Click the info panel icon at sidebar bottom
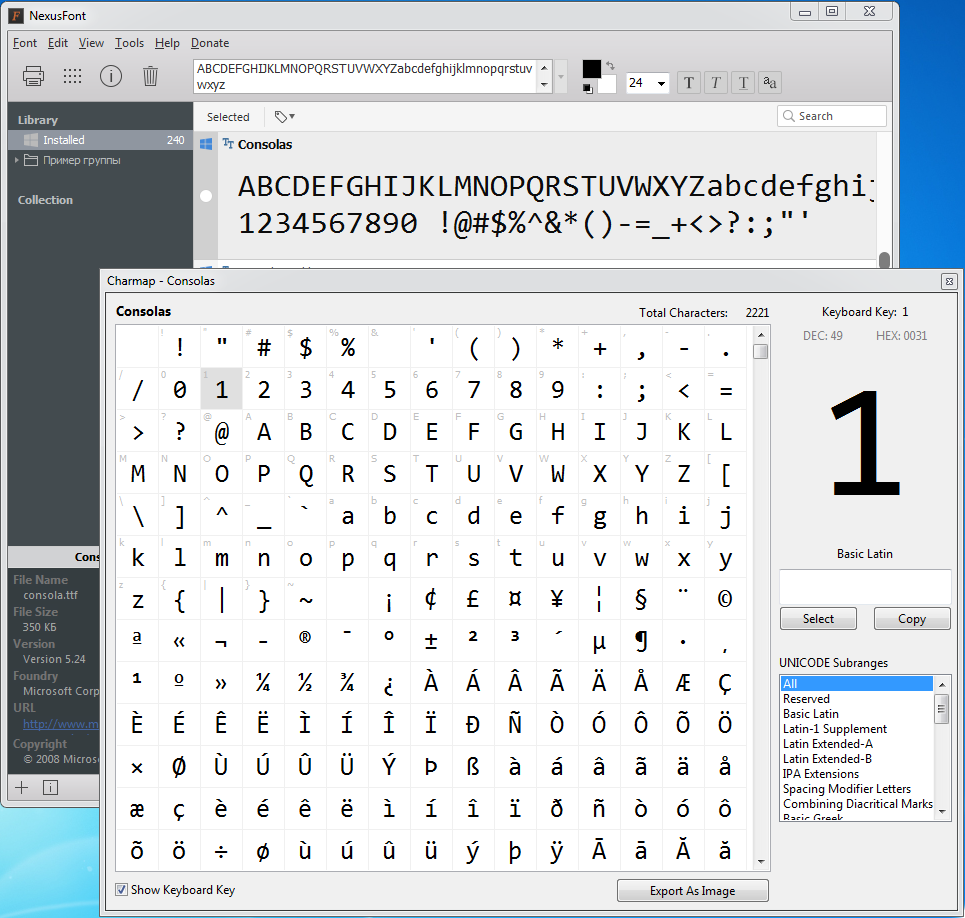The image size is (965, 918). (x=50, y=788)
